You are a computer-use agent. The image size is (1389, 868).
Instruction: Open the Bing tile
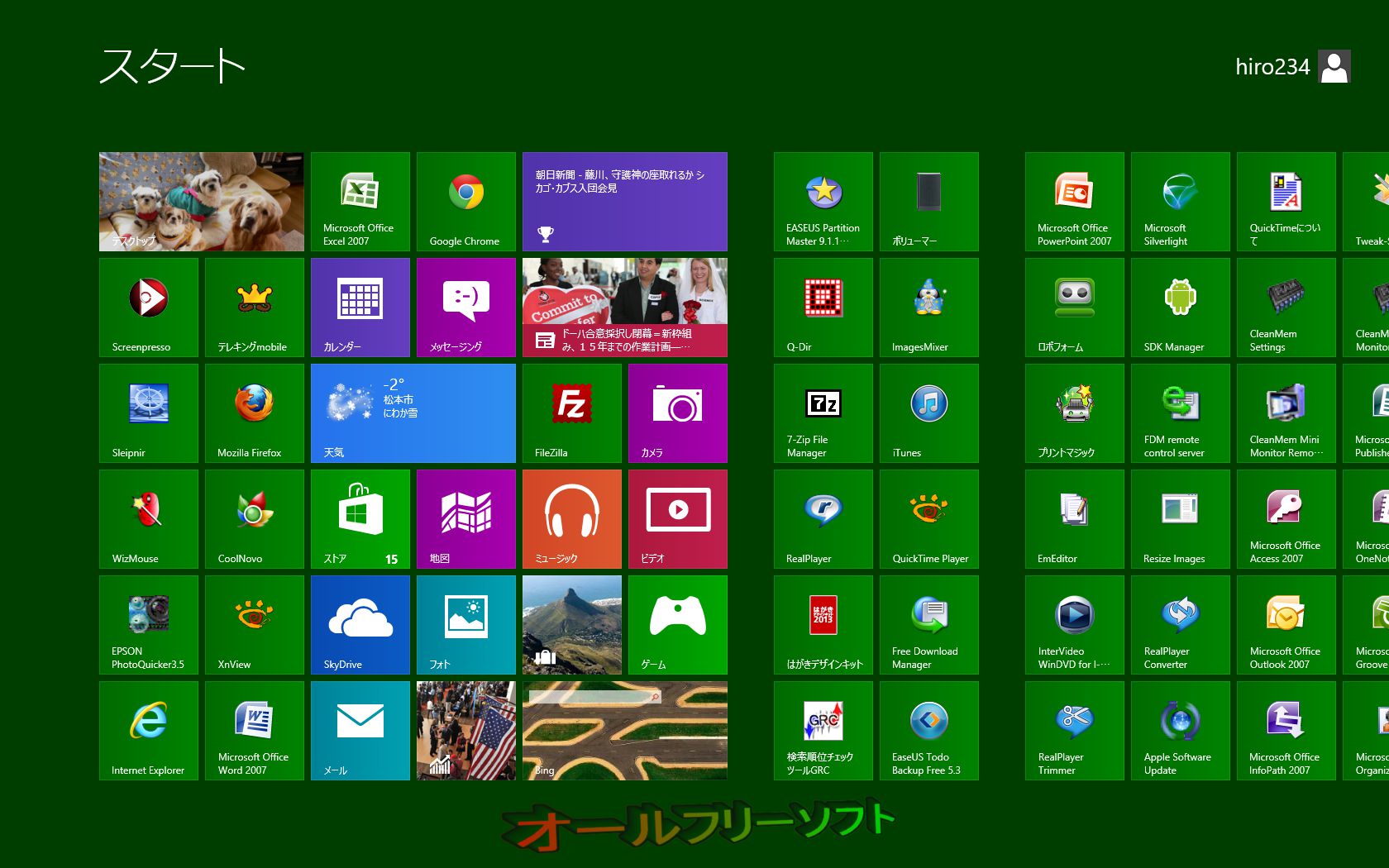tap(625, 731)
